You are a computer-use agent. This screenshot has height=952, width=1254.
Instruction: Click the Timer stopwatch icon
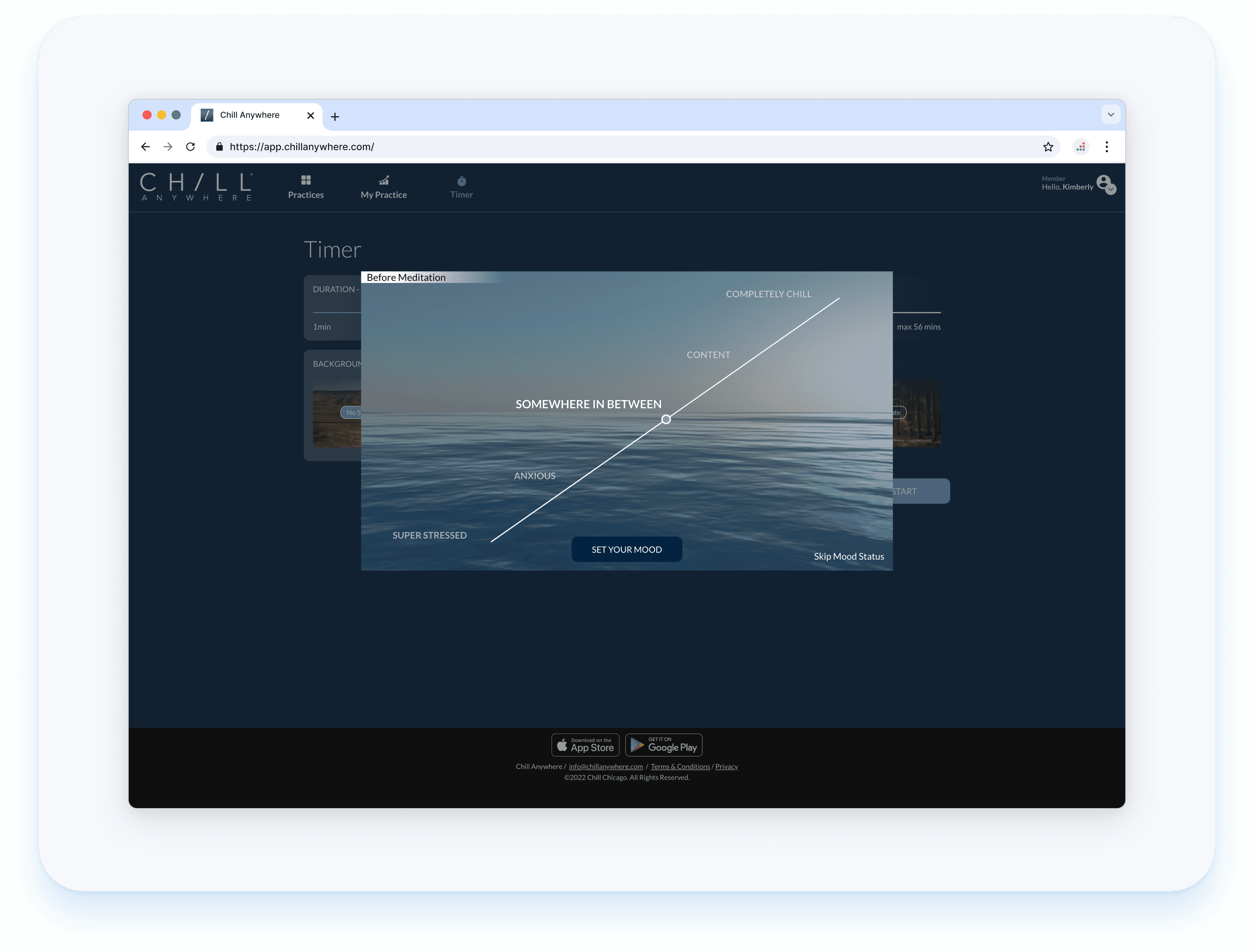point(462,181)
